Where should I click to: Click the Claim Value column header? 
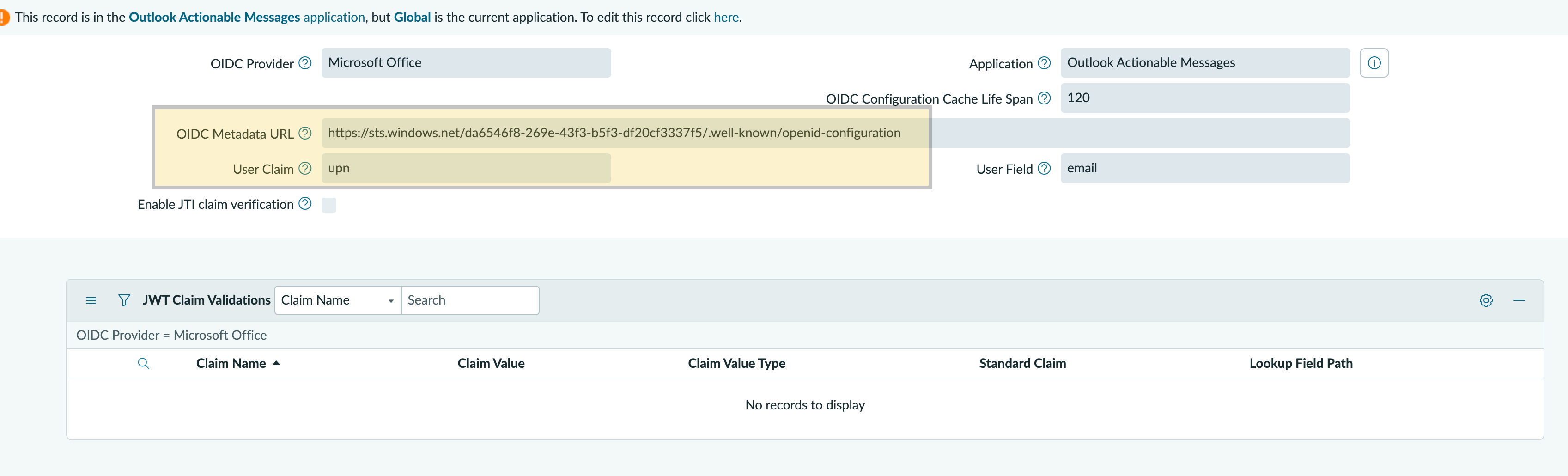[x=491, y=363]
